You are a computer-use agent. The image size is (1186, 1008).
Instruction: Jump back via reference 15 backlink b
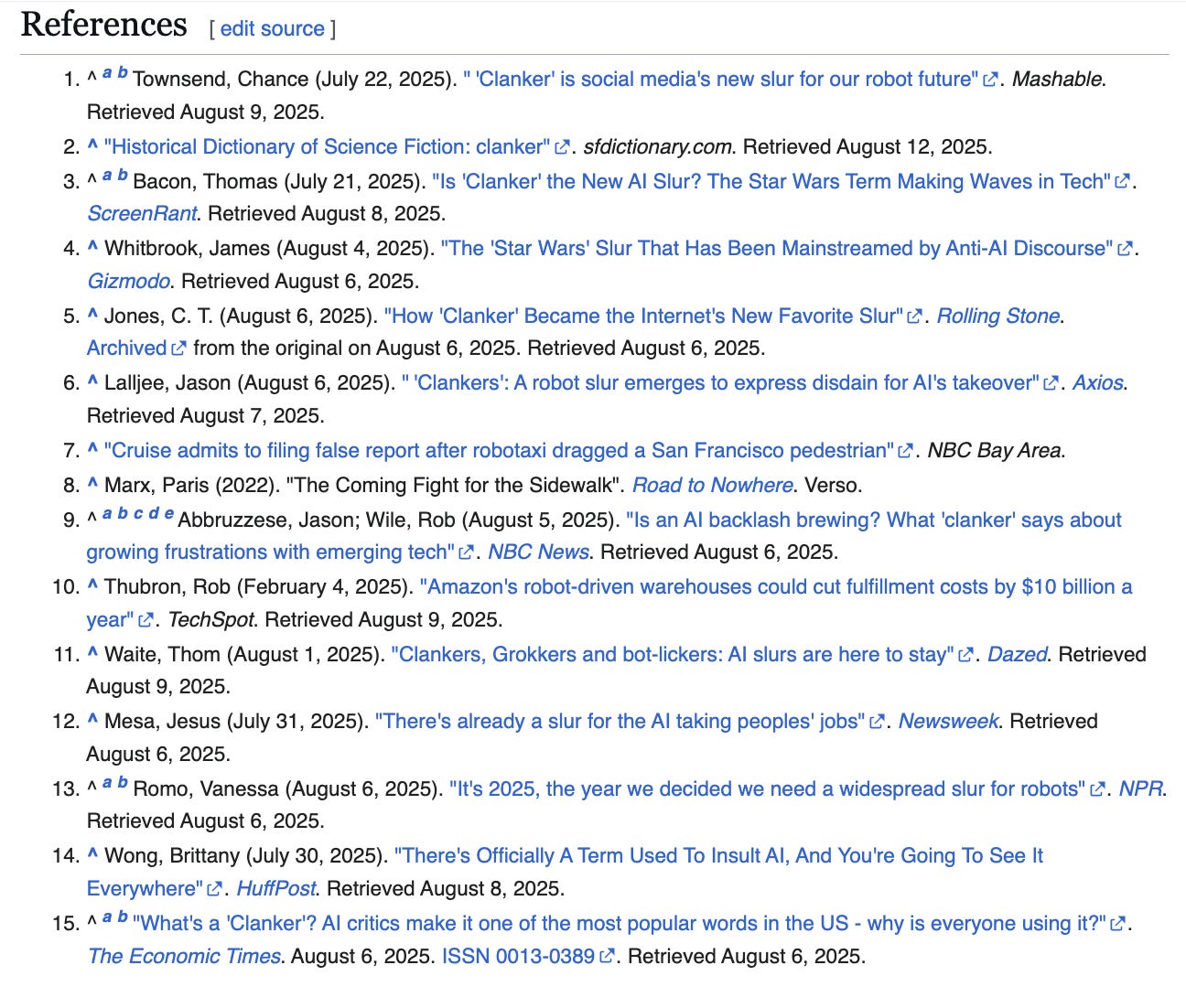(x=123, y=917)
